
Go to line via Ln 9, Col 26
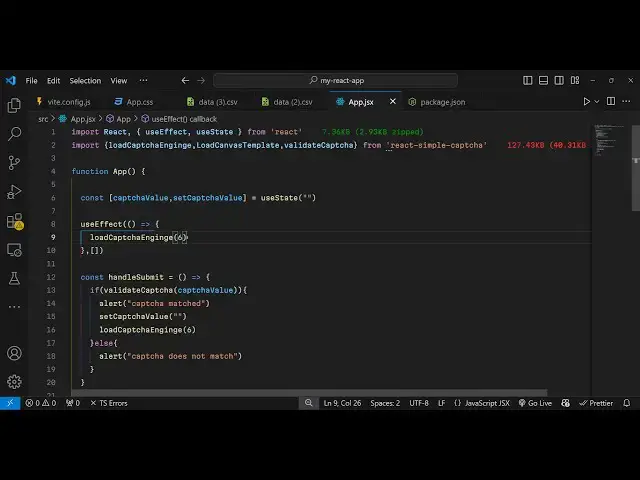pos(342,403)
